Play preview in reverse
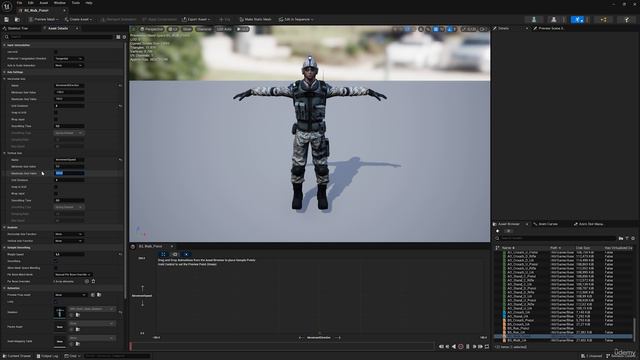The image size is (640, 360). pyautogui.click(x=454, y=347)
